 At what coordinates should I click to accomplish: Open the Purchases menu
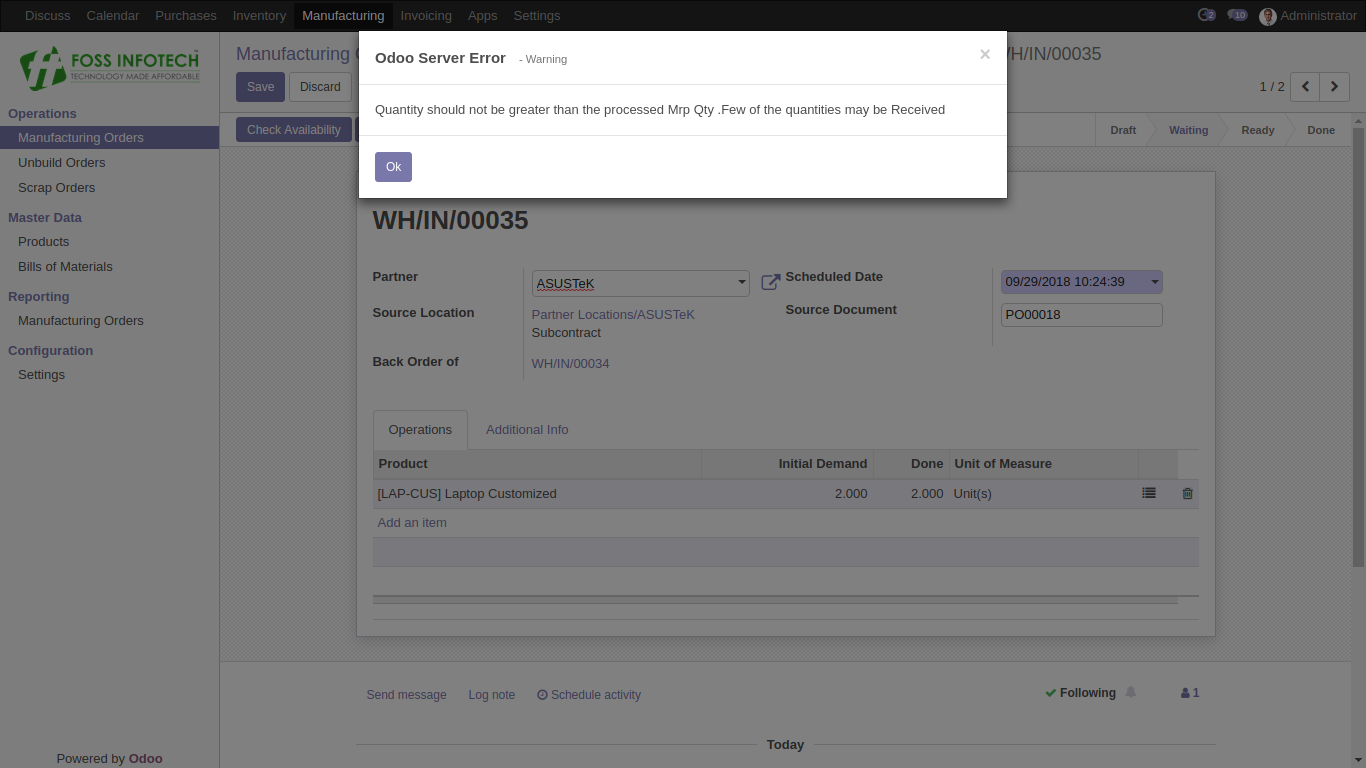pos(186,16)
